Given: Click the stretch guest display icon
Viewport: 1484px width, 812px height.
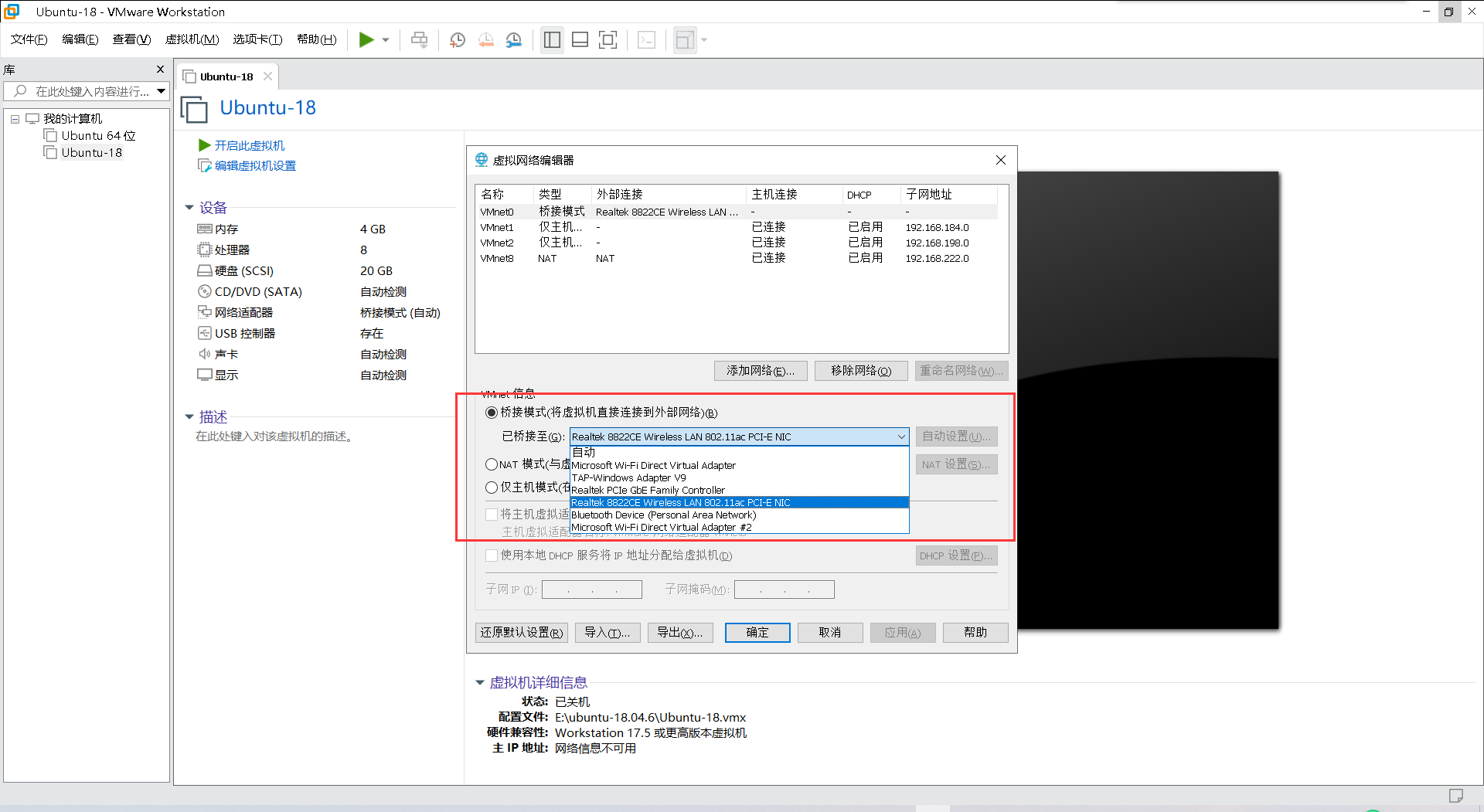Looking at the screenshot, I should pos(685,39).
